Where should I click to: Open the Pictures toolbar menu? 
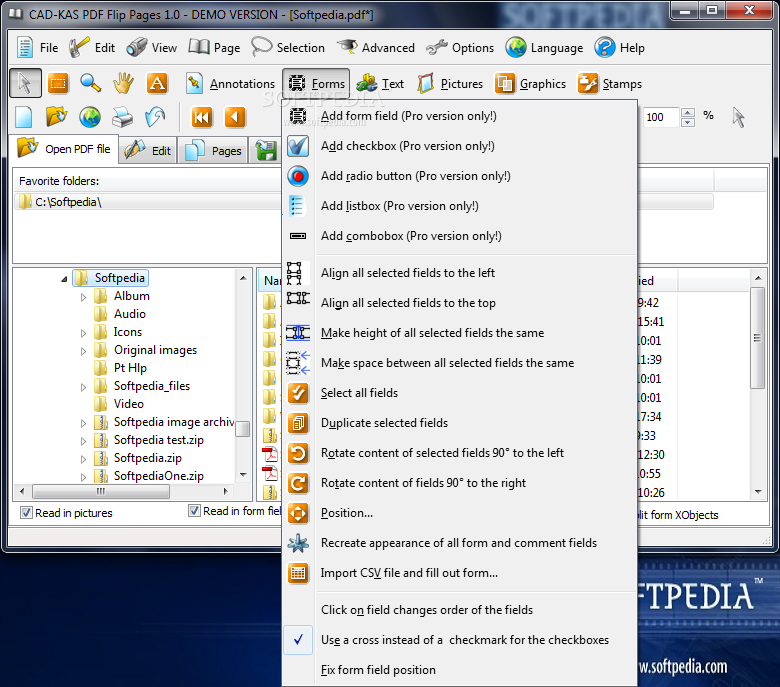point(450,83)
